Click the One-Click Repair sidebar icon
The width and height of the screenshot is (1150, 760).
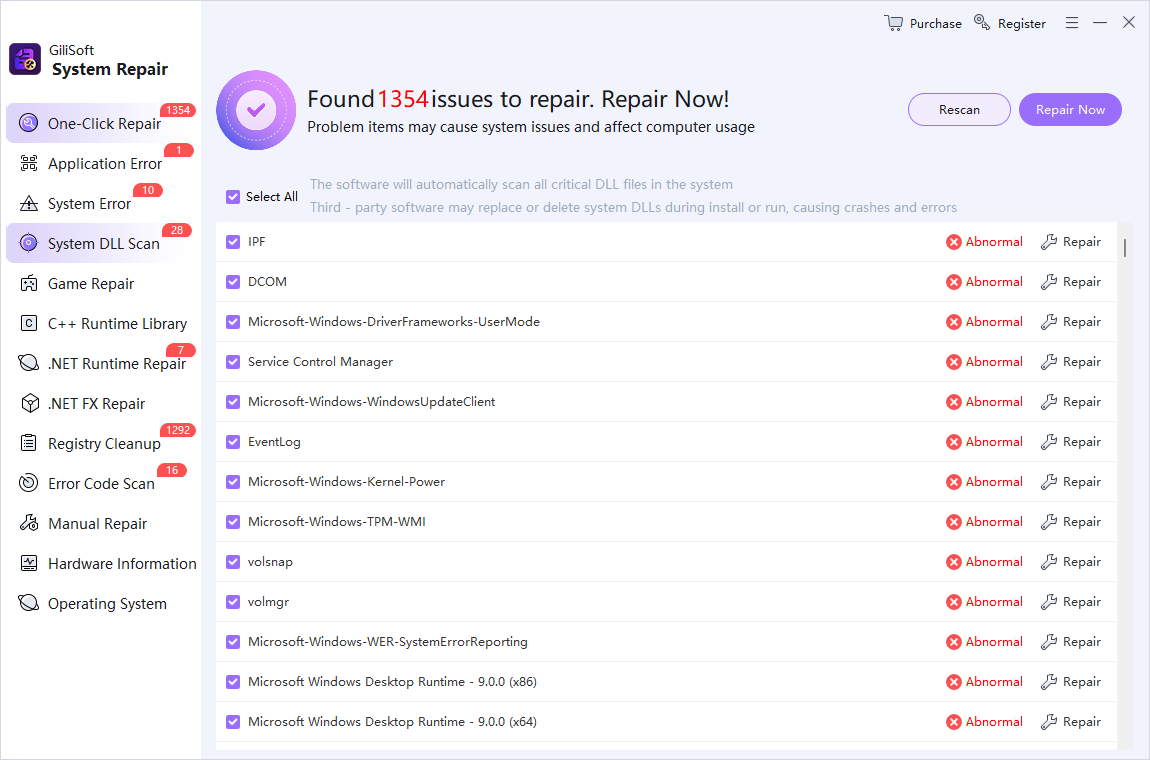tap(29, 123)
